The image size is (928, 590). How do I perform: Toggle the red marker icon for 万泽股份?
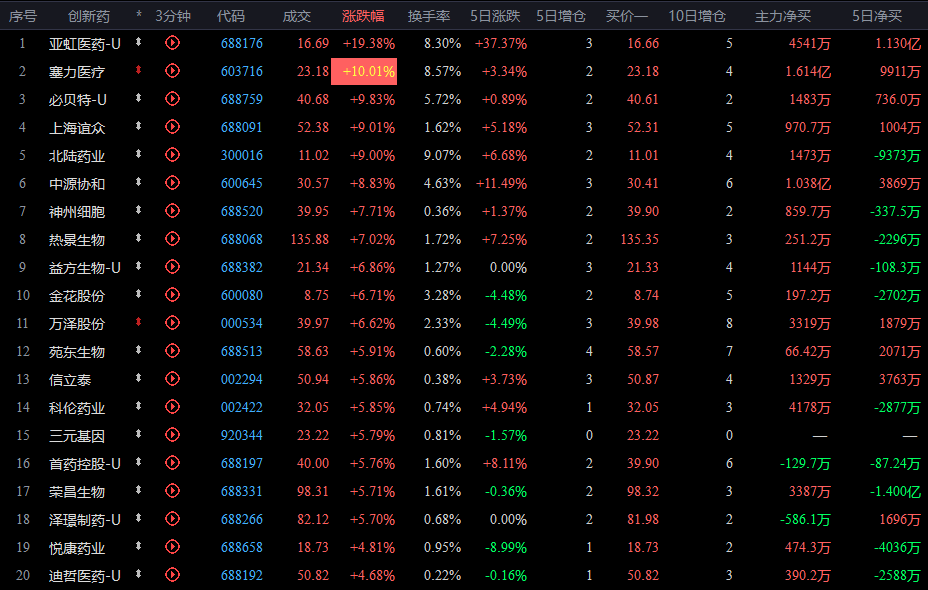[x=139, y=323]
